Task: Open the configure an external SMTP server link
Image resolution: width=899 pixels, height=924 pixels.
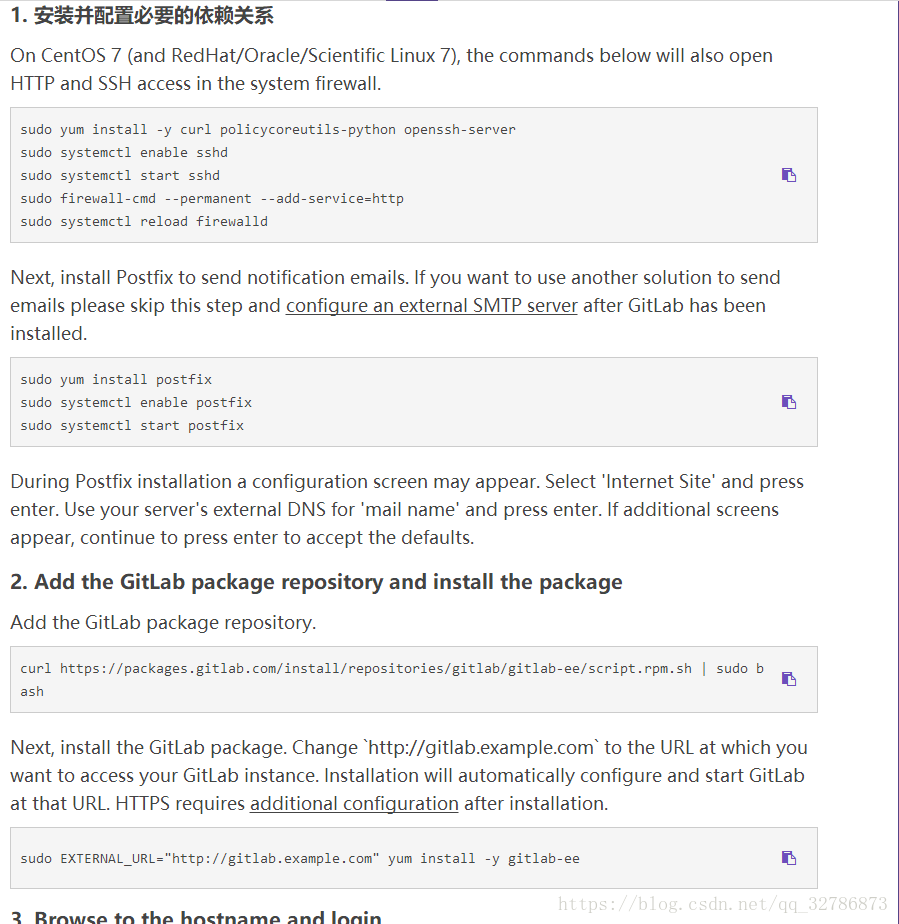Action: pos(431,306)
